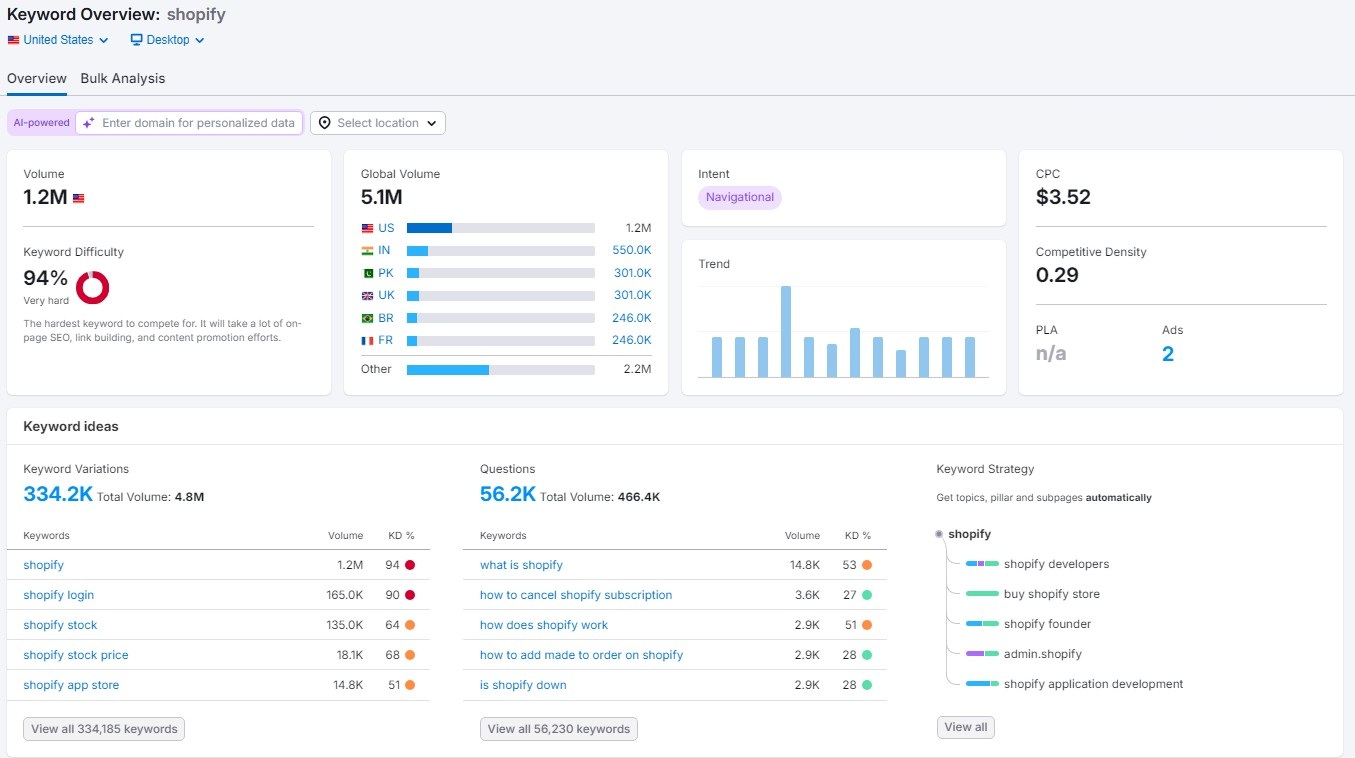Viewport: 1355px width, 758px height.
Task: Click the Global Volume total 5.1M
Action: click(382, 197)
